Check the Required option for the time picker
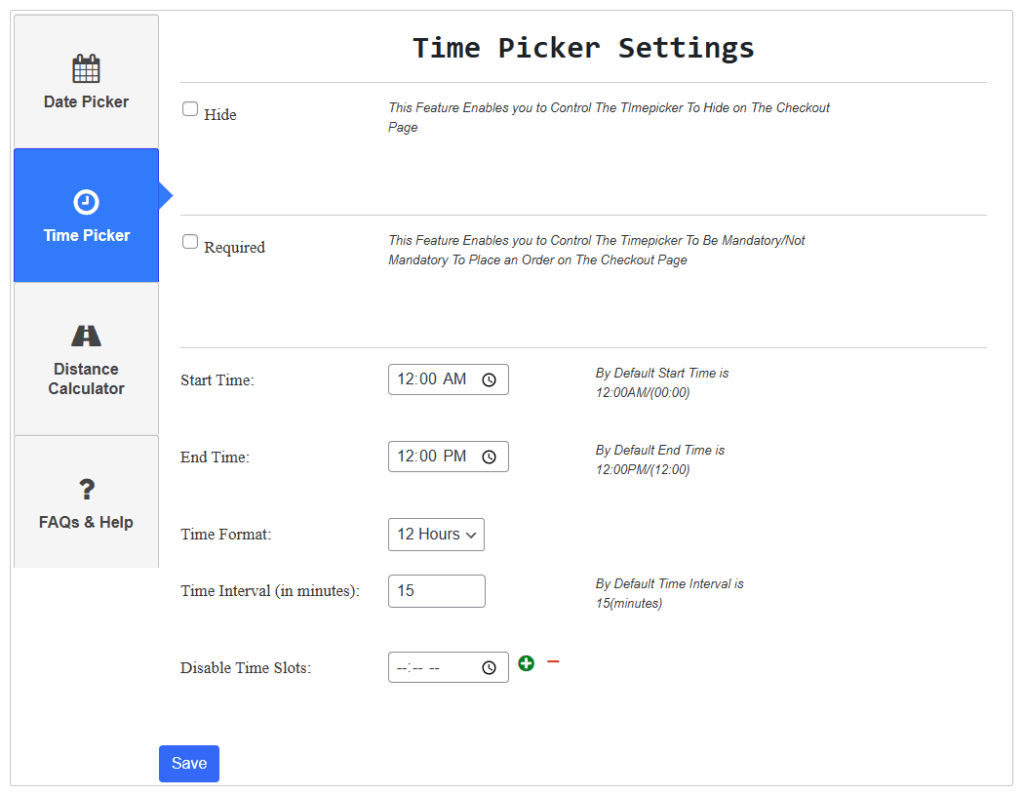1024x796 pixels. [189, 241]
